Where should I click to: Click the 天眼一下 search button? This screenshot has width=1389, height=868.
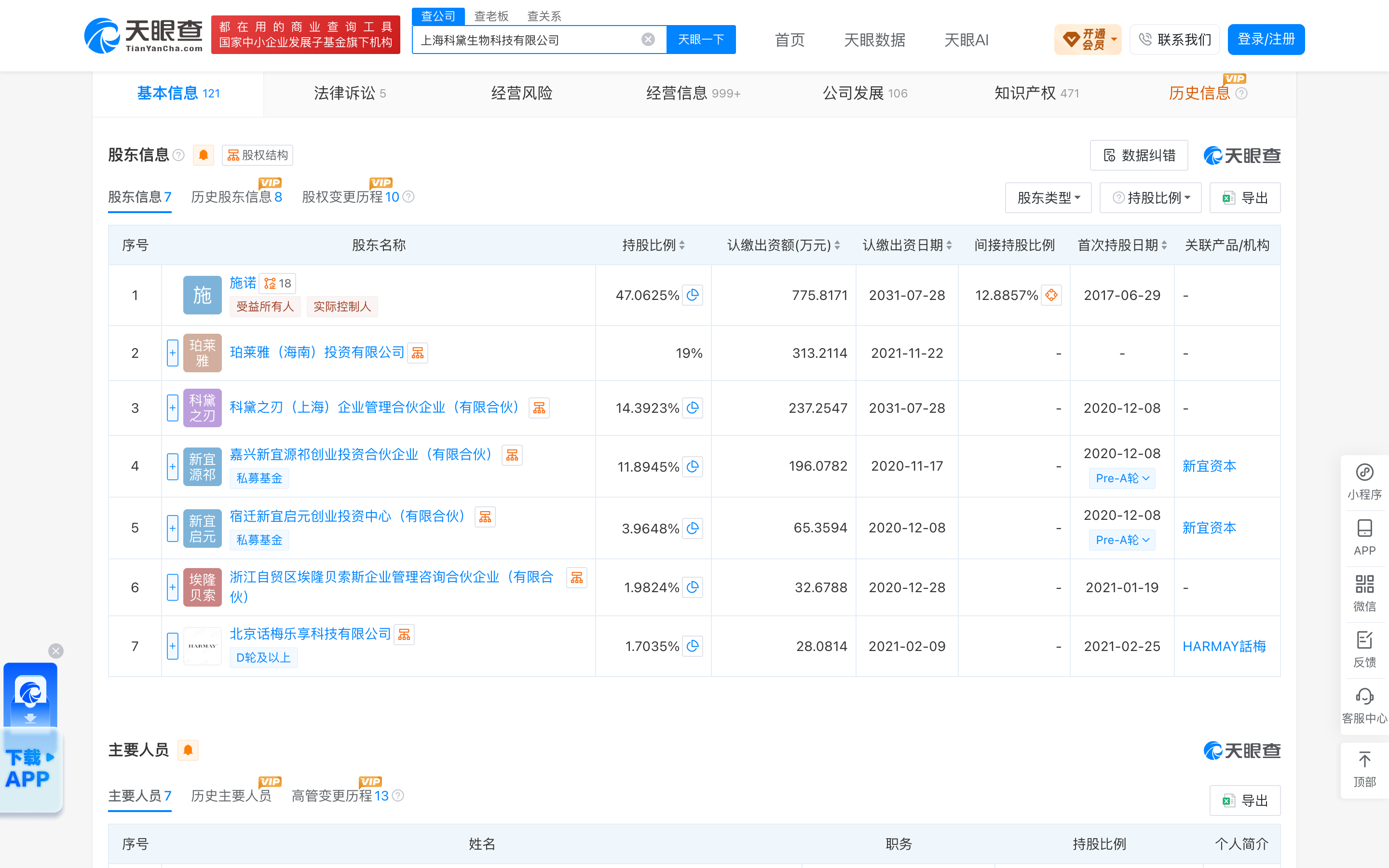pyautogui.click(x=701, y=40)
